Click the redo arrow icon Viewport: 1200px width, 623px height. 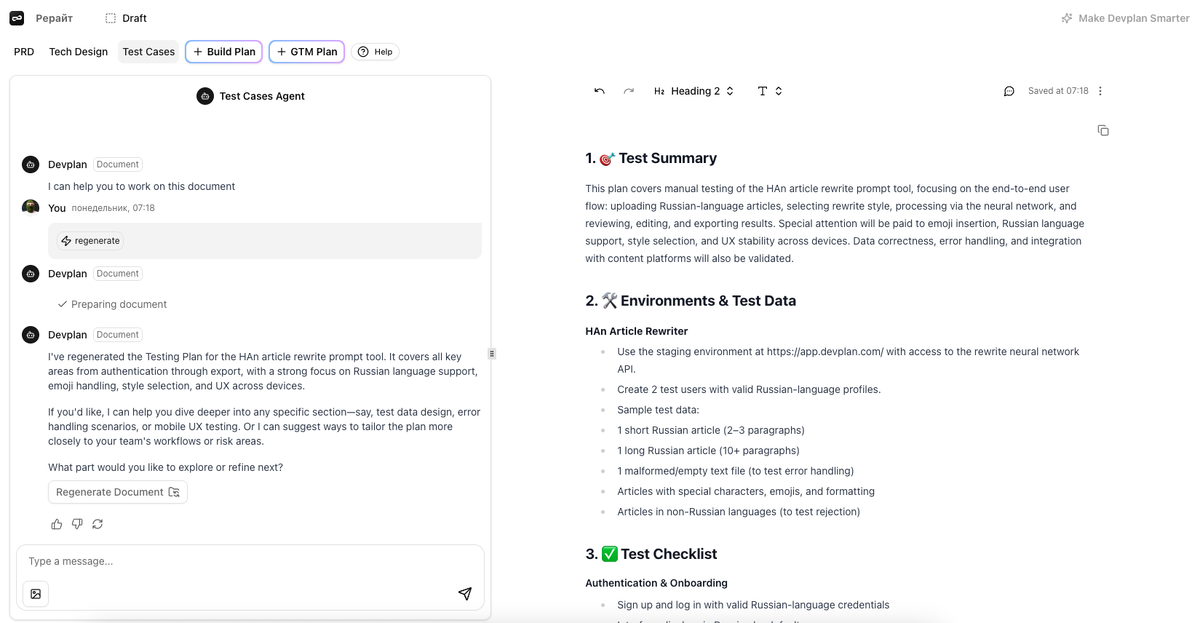point(628,91)
